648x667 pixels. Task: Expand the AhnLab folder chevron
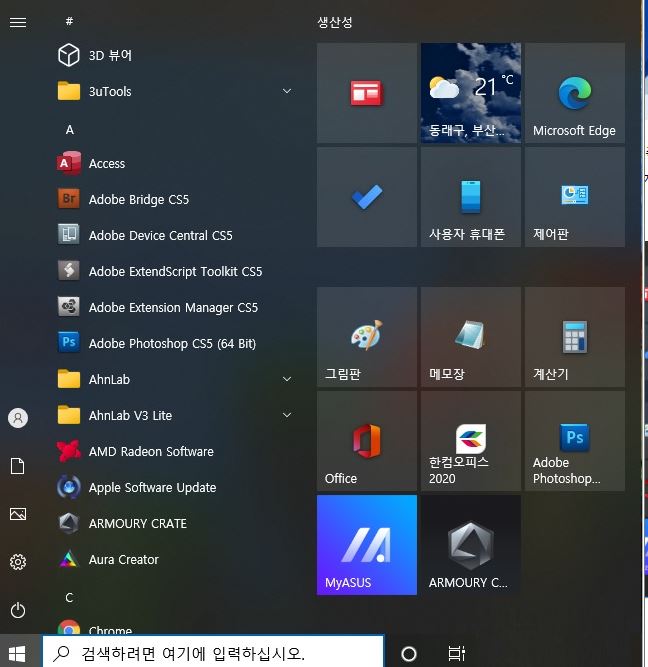287,379
